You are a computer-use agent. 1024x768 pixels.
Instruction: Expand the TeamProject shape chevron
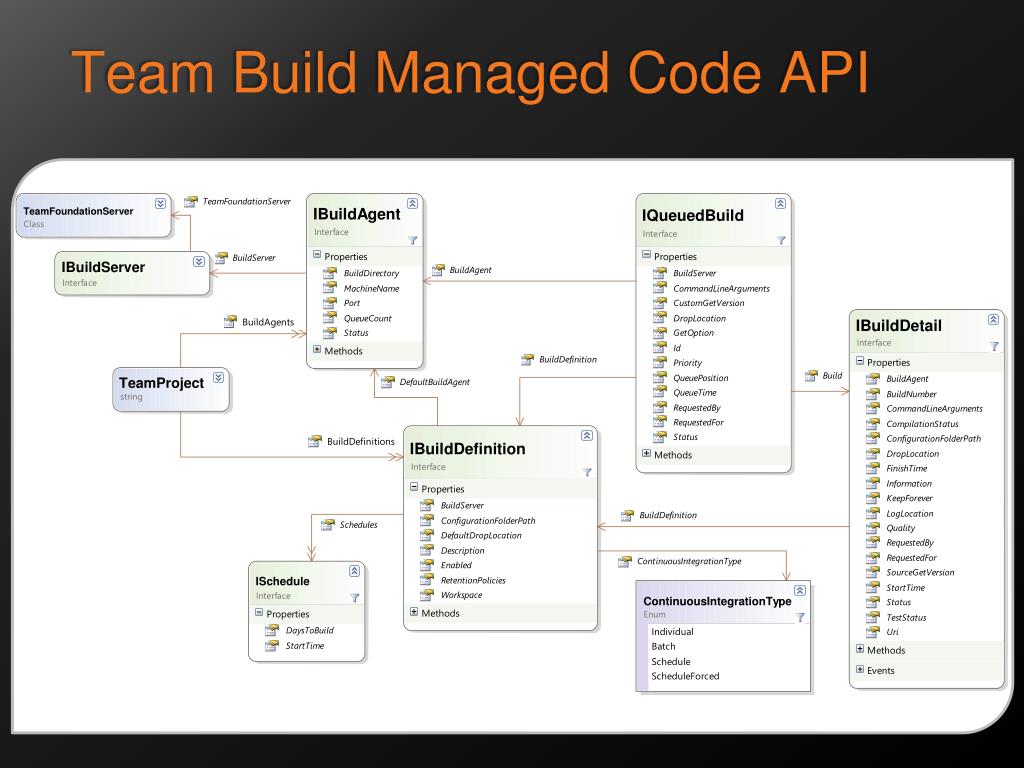tap(219, 377)
